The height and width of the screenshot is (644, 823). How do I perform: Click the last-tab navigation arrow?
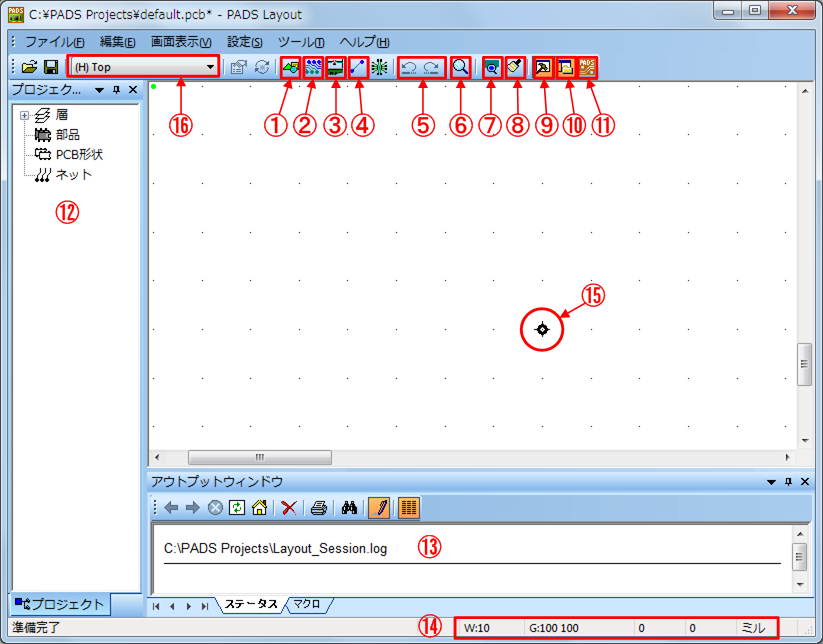pos(205,606)
